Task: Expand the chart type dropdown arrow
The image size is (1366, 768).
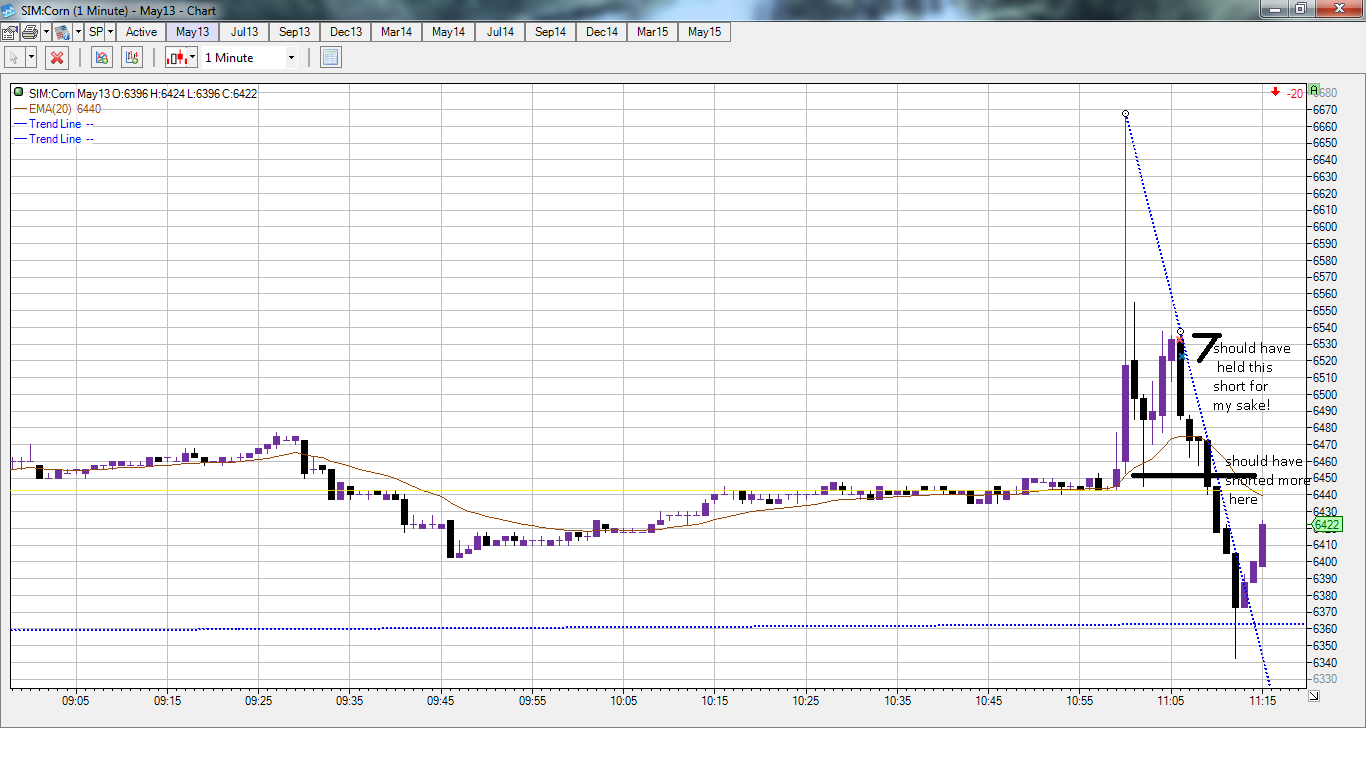Action: [192, 58]
